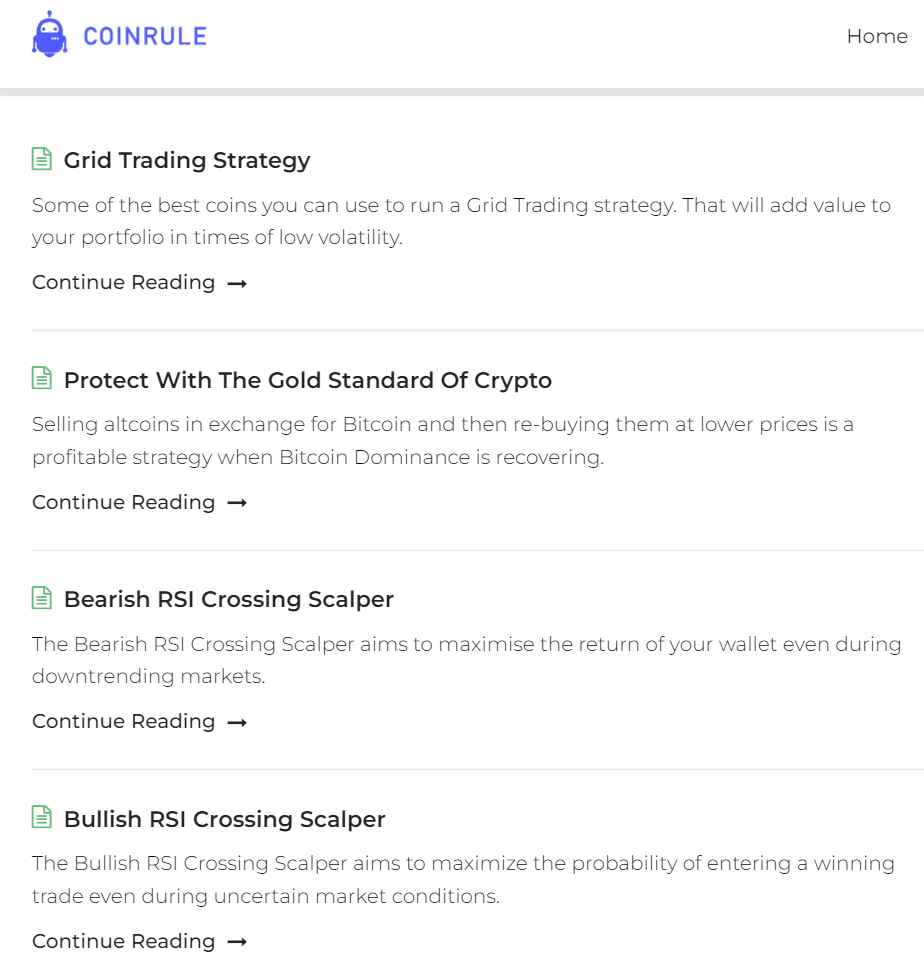Click arrow icon after Bullish RSI Continue Reading
The image size is (924, 975).
(237, 942)
